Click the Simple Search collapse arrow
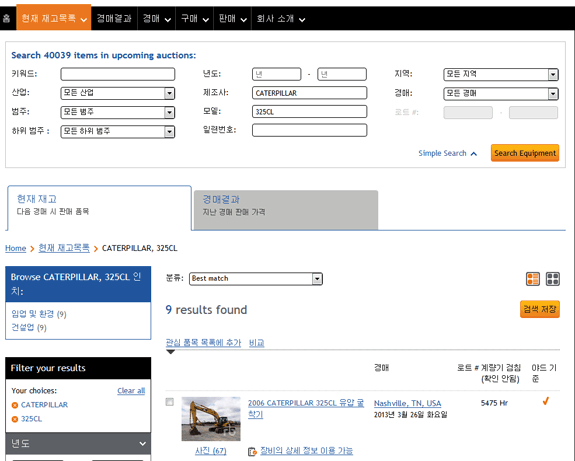Image resolution: width=575 pixels, height=461 pixels. 474,154
